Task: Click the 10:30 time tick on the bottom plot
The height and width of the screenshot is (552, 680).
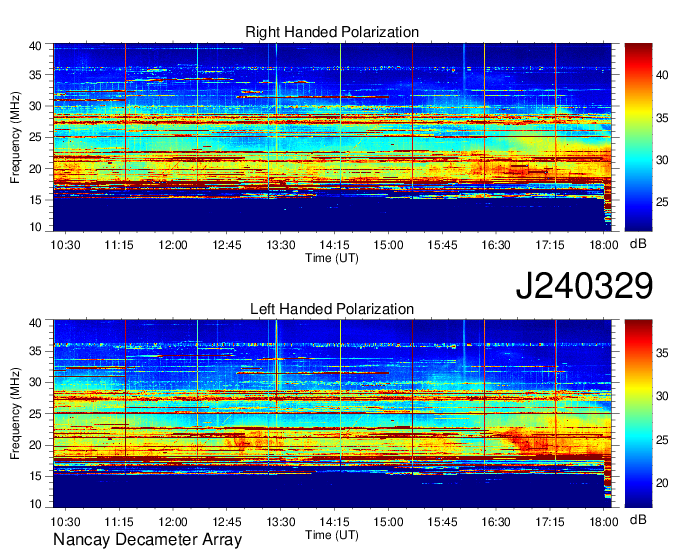Action: pos(65,522)
